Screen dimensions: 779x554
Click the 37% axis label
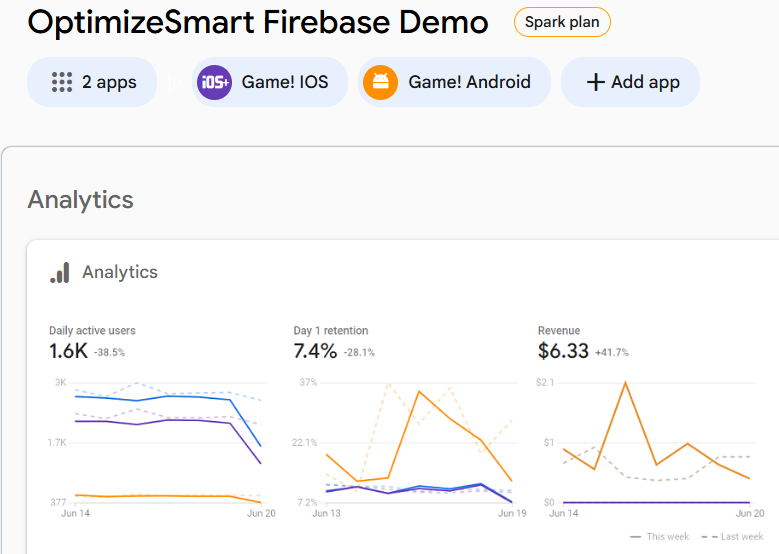pyautogui.click(x=308, y=383)
